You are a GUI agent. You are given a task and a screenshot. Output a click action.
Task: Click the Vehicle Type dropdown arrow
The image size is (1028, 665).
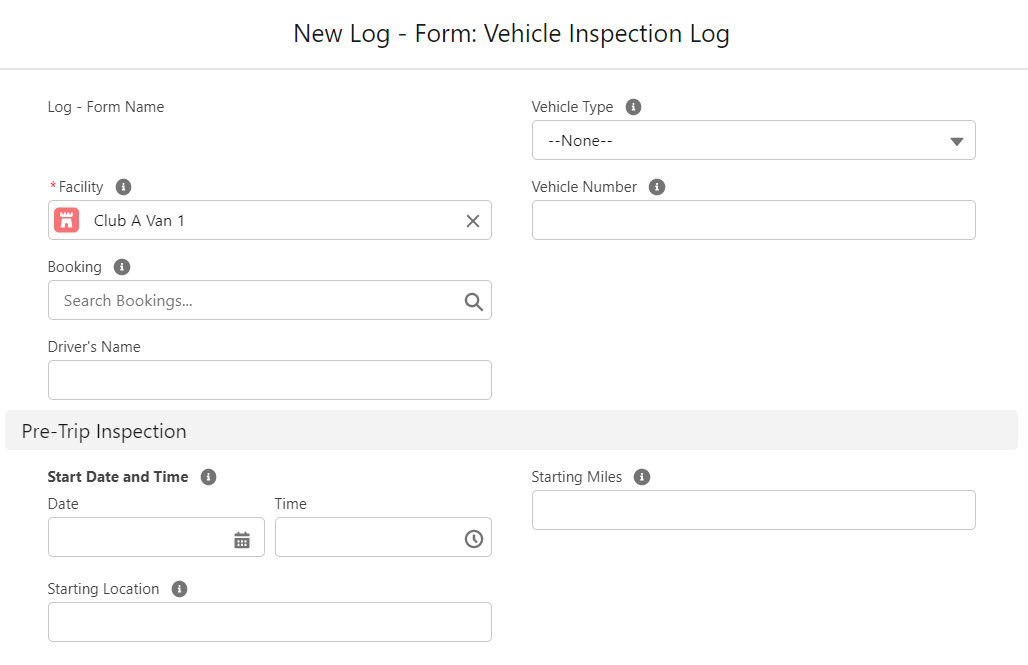[954, 140]
